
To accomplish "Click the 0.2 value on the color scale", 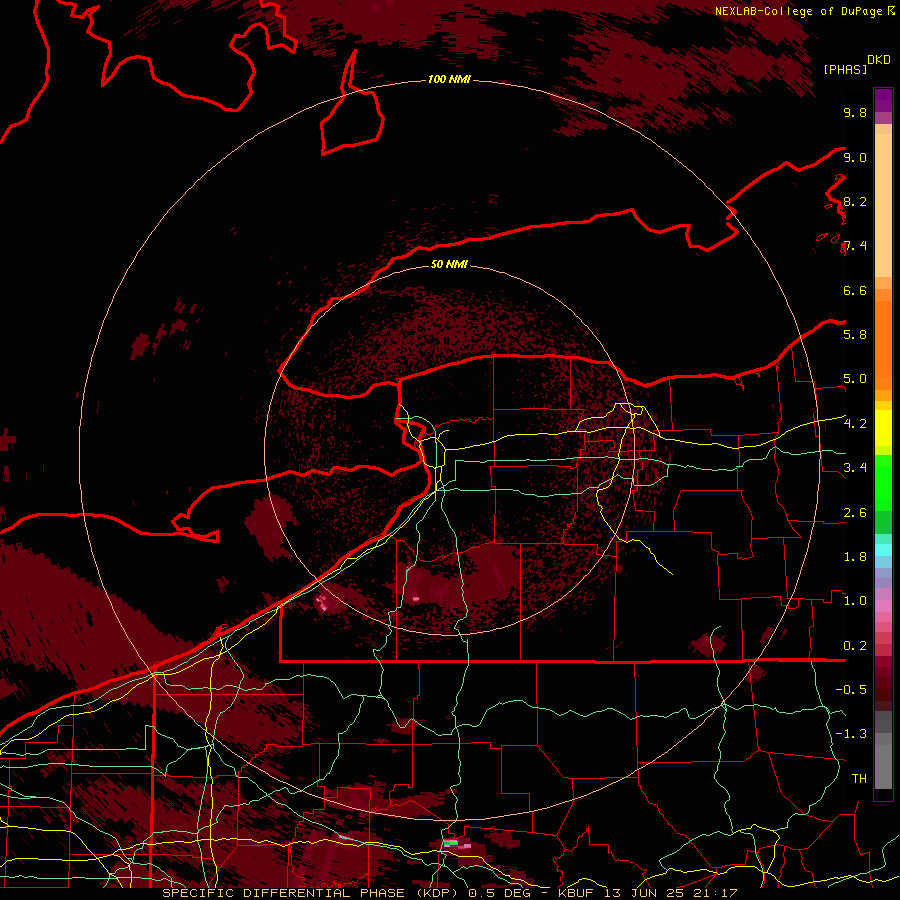I will coord(855,646).
